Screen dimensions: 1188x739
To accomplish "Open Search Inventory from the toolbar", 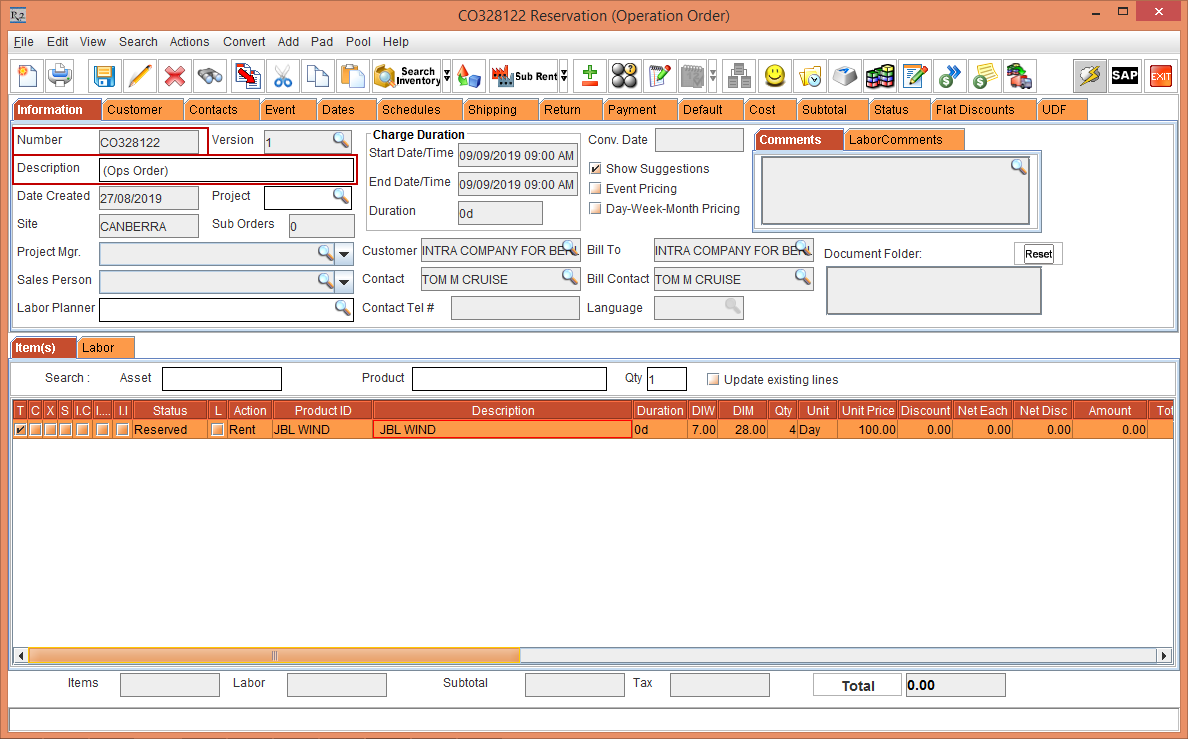I will 406,76.
